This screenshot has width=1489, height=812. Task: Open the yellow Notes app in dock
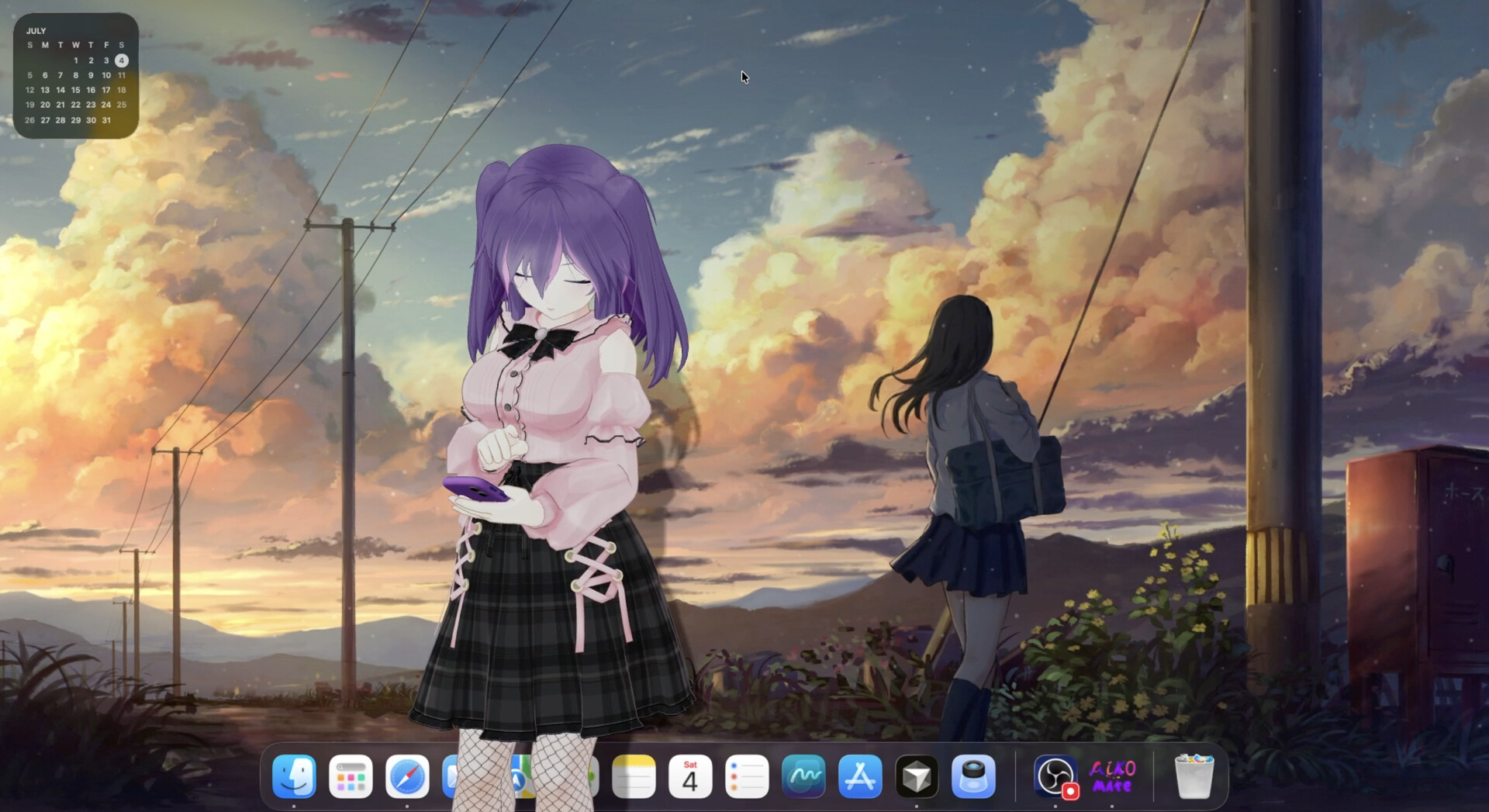[x=634, y=776]
